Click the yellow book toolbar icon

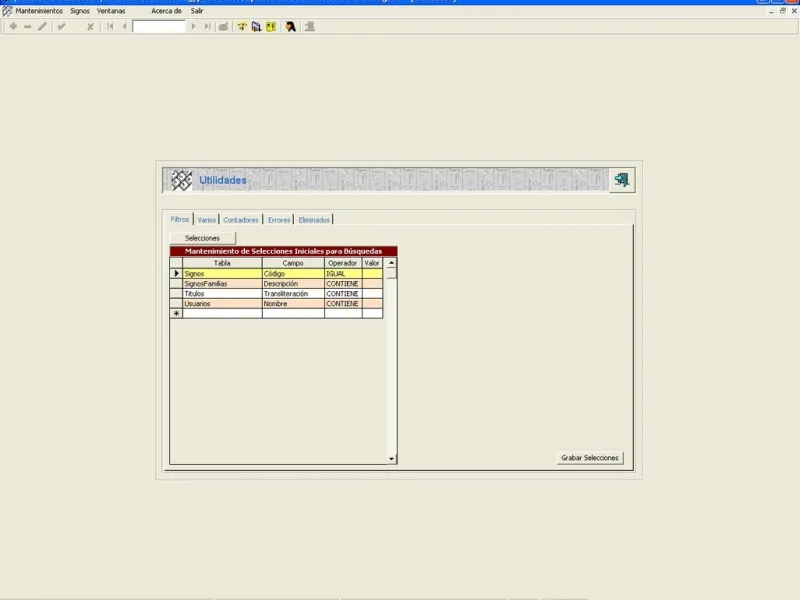pos(271,27)
